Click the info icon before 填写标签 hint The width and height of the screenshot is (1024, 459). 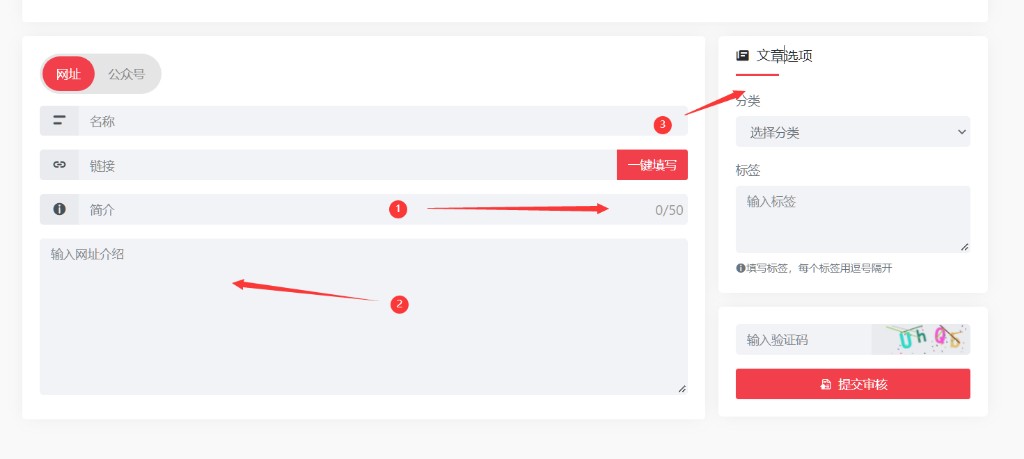tap(741, 268)
